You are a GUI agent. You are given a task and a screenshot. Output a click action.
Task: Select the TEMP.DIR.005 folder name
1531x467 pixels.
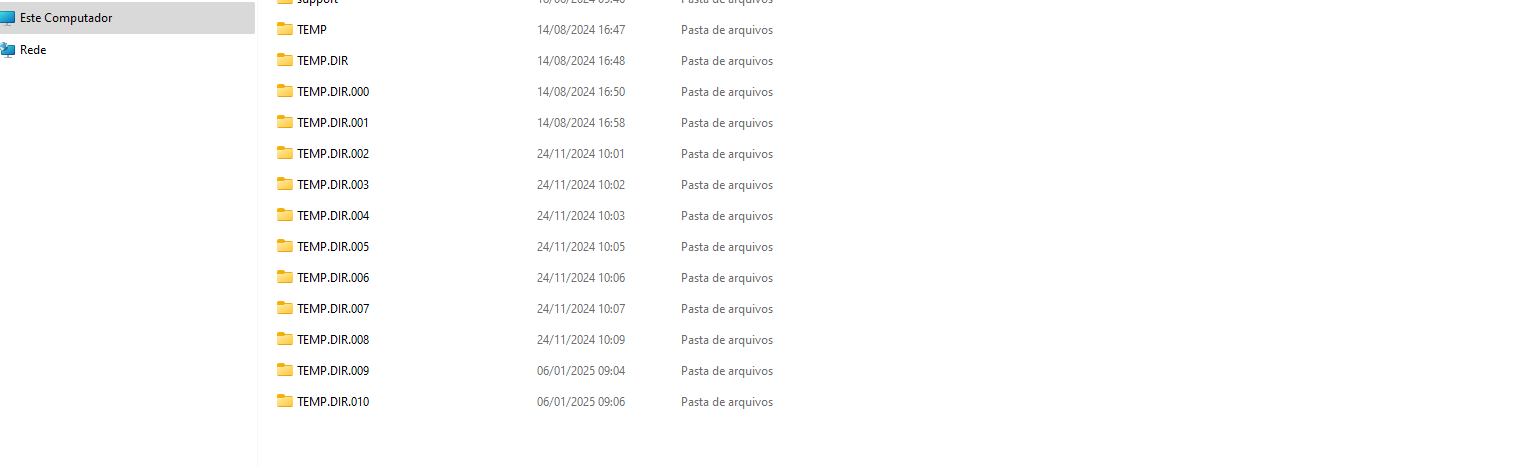pos(333,247)
